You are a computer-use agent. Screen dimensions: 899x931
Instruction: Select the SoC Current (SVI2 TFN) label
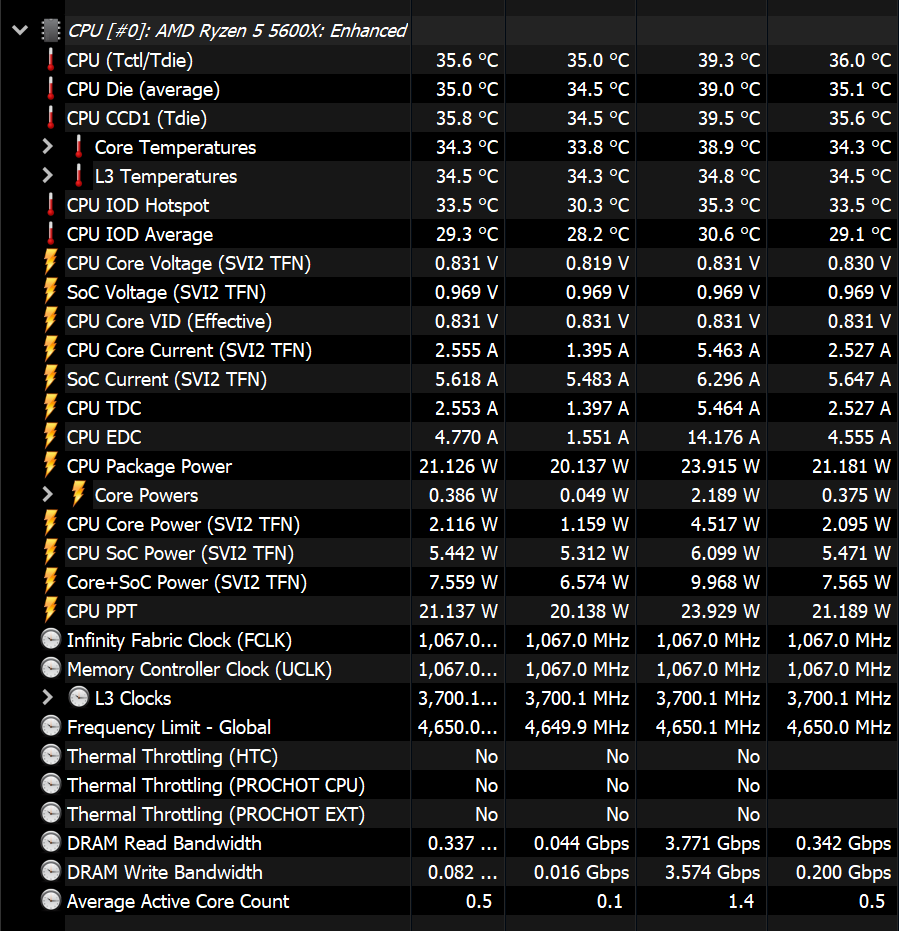coord(167,380)
